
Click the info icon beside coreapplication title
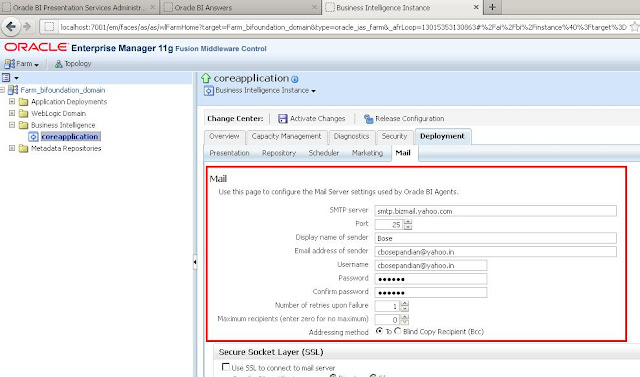[295, 79]
